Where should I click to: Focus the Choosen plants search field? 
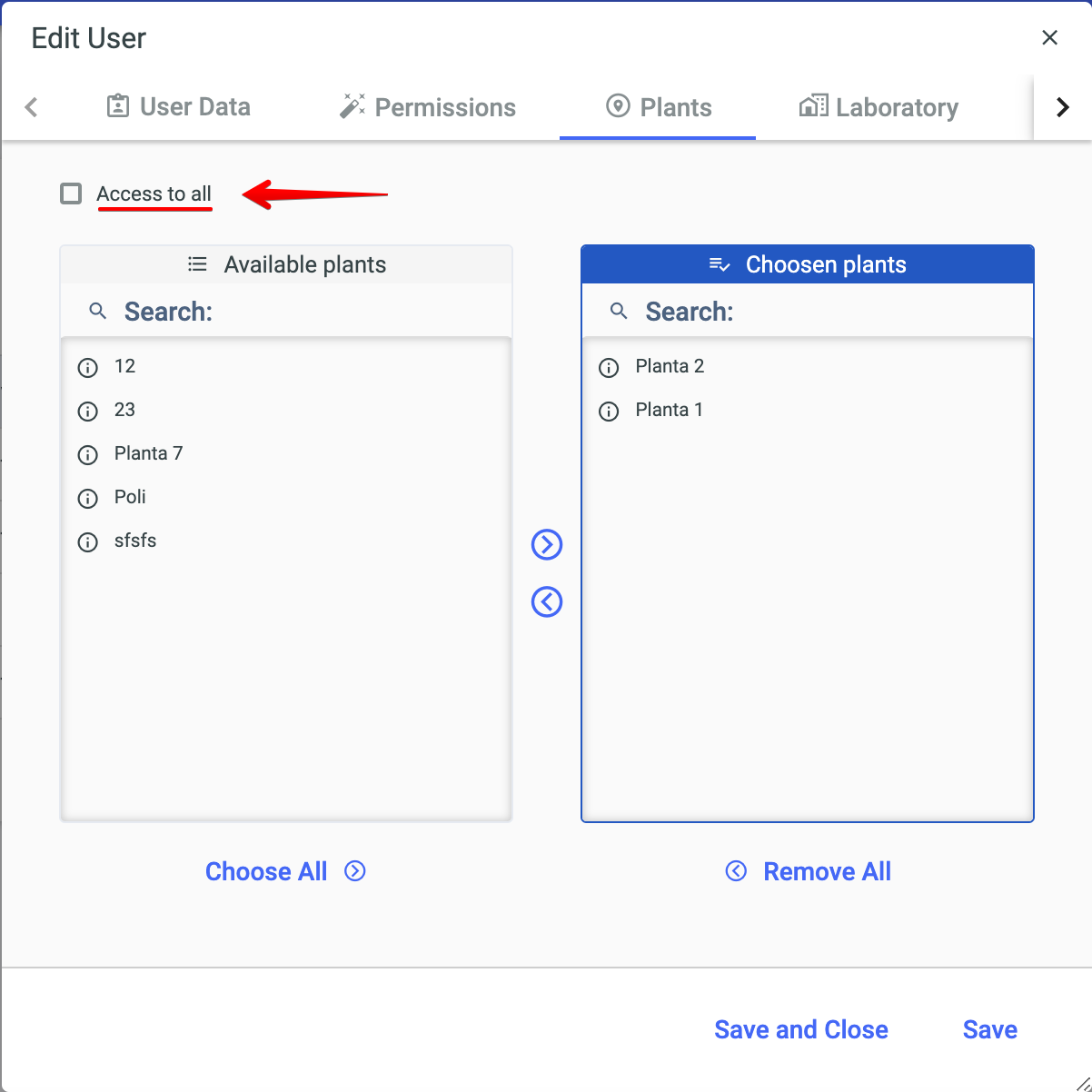pyautogui.click(x=827, y=312)
